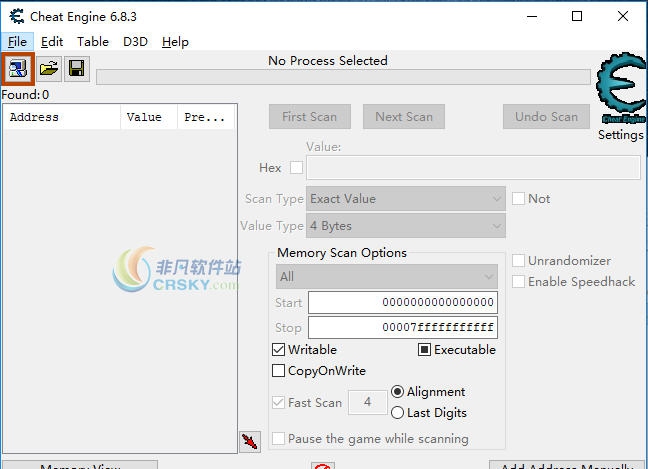
Task: Click the Fast Scan alignment value box
Action: pyautogui.click(x=367, y=402)
